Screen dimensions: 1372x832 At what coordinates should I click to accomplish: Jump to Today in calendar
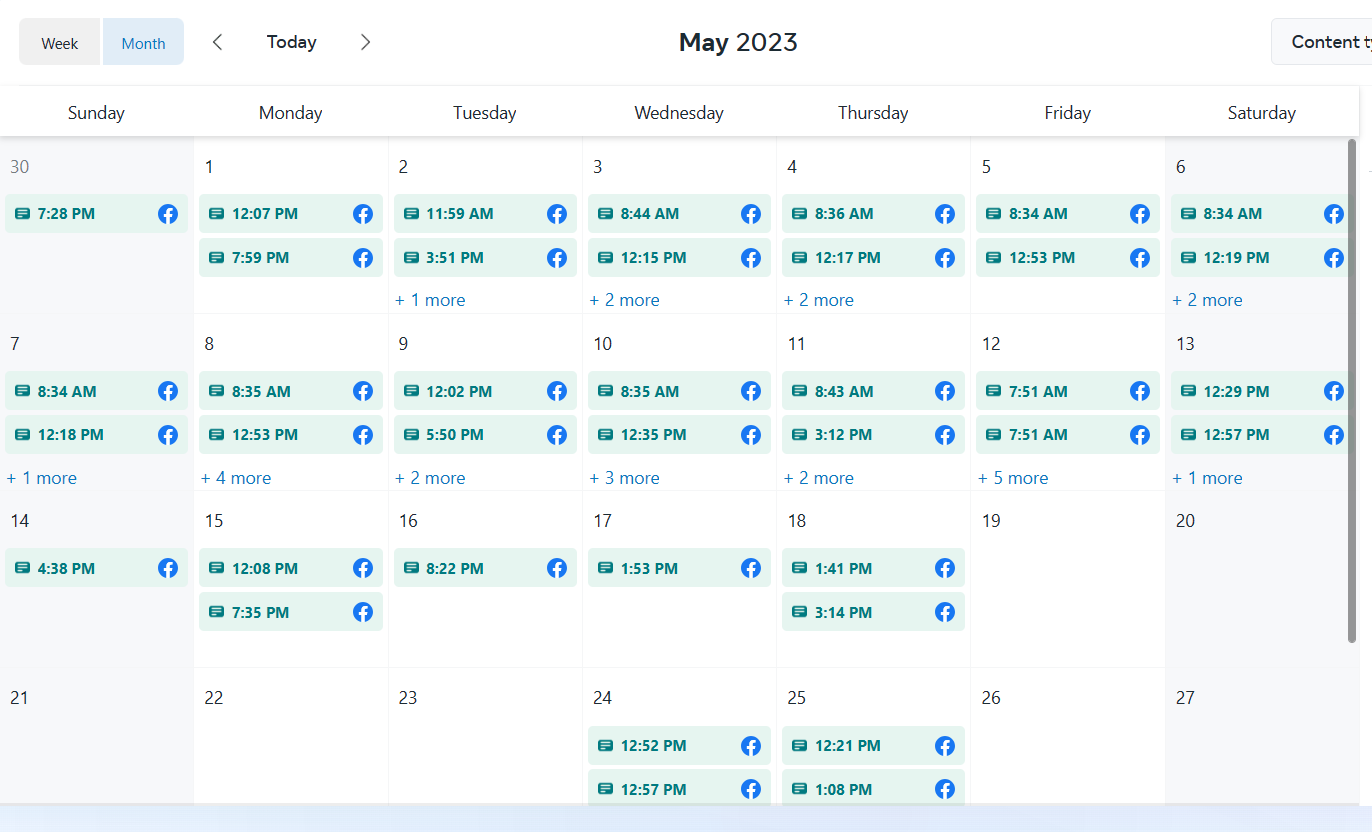coord(291,42)
